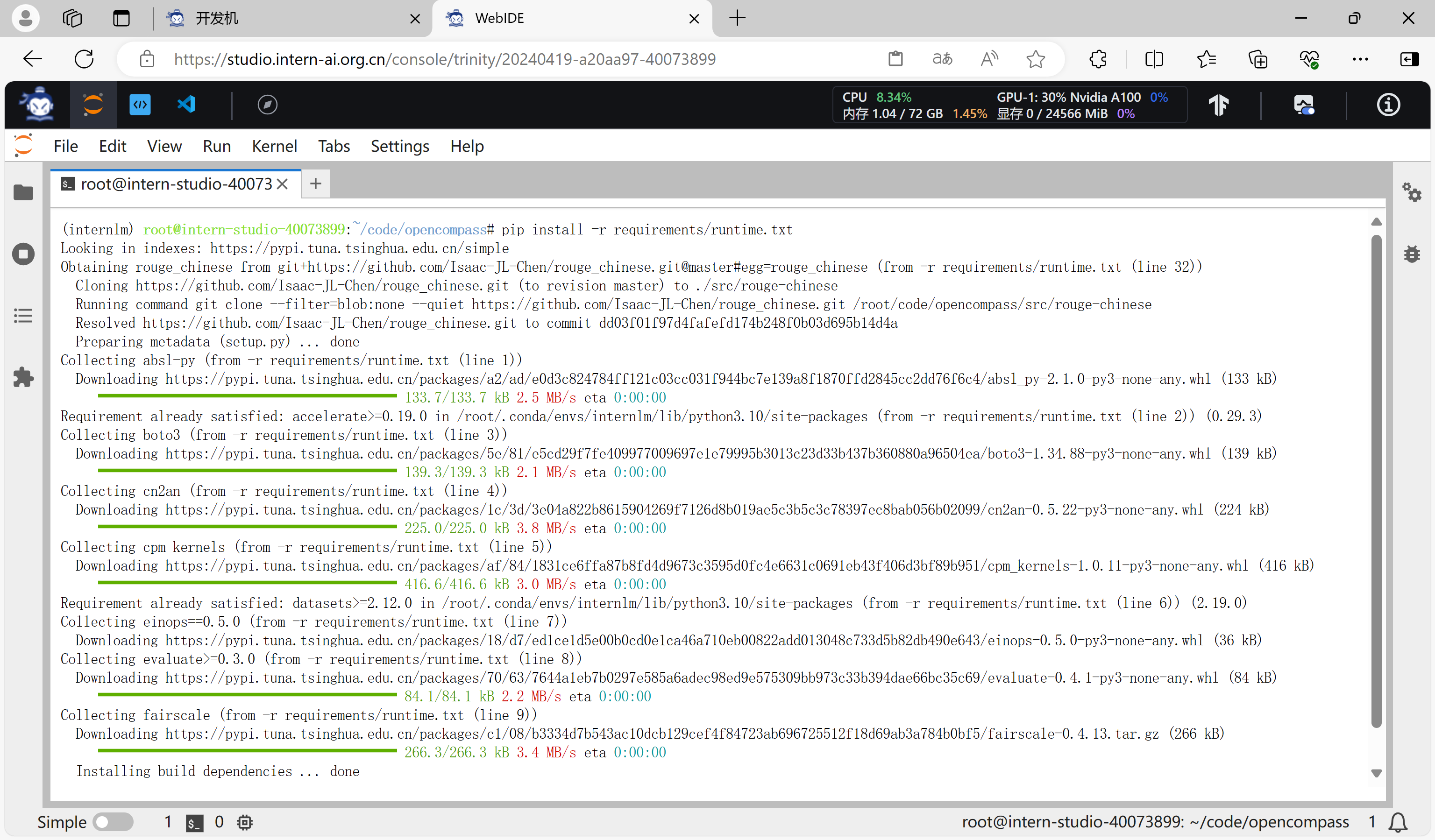Open browser Extensions puzzle icon
This screenshot has height=840, width=1435.
(x=1098, y=59)
